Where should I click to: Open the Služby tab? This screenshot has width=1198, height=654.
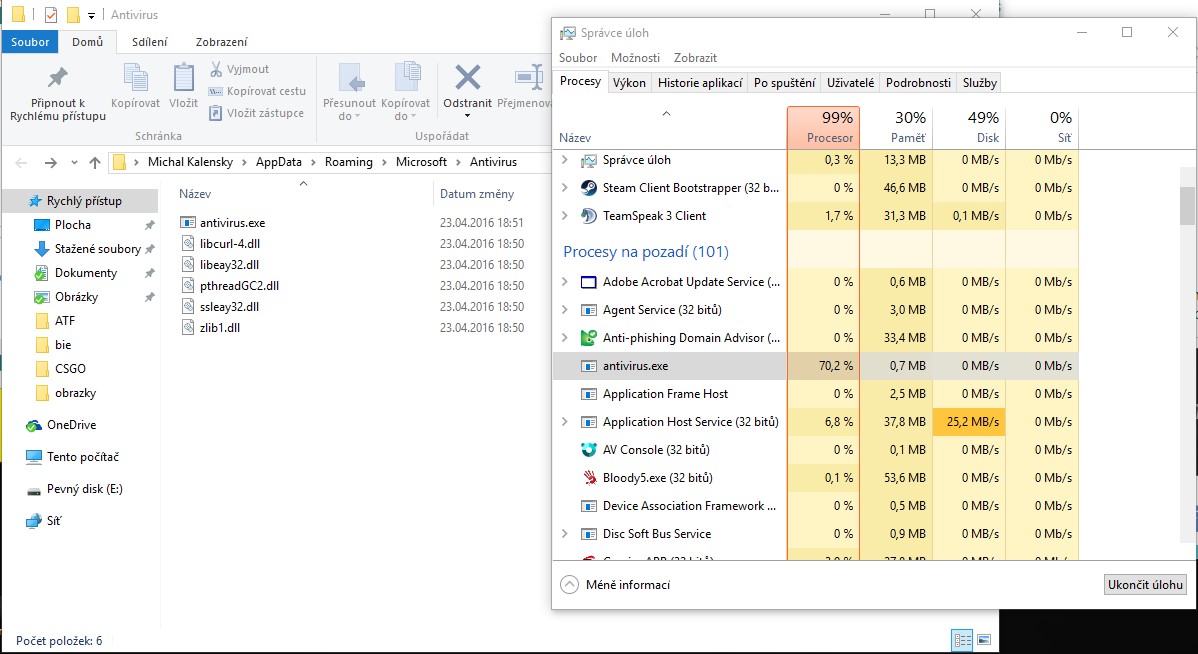pos(979,83)
